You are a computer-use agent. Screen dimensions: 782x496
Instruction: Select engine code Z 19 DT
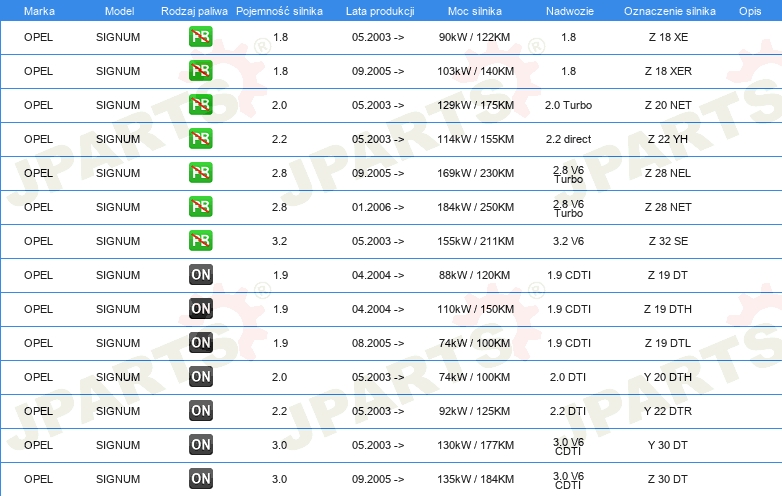(x=668, y=275)
